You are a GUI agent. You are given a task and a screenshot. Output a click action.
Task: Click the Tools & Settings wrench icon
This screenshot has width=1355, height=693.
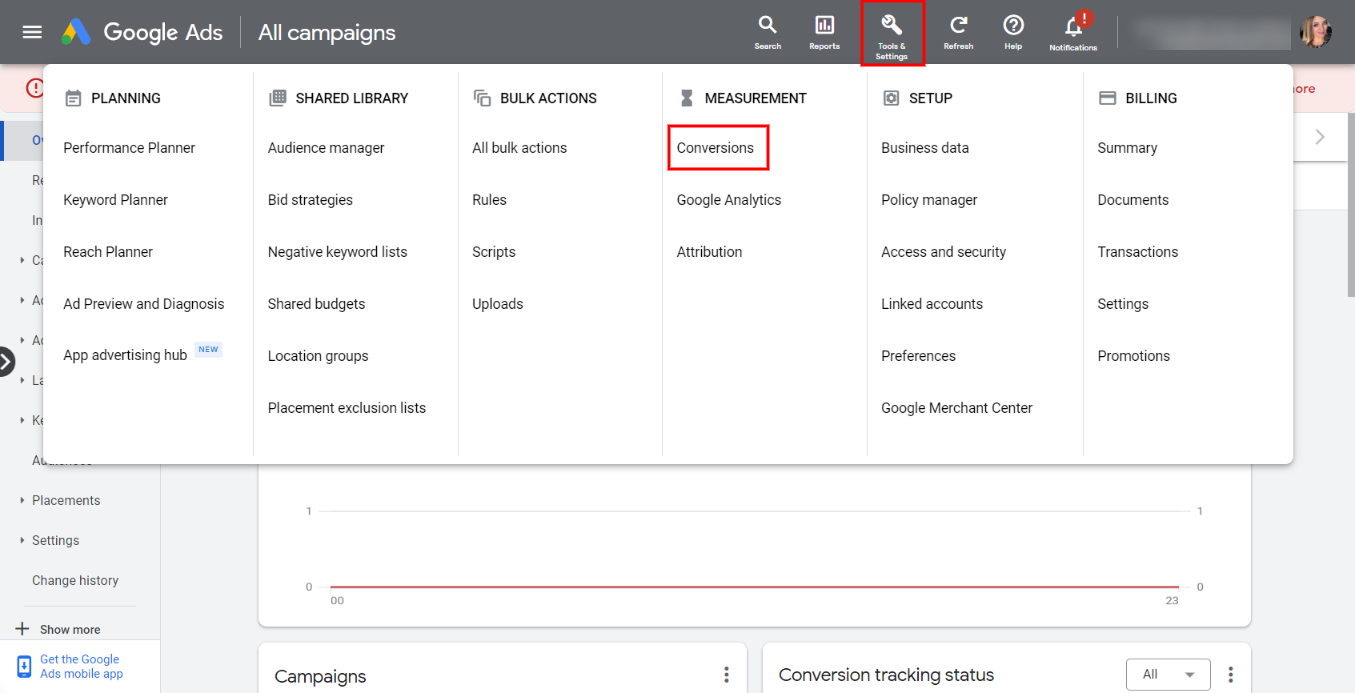(891, 30)
